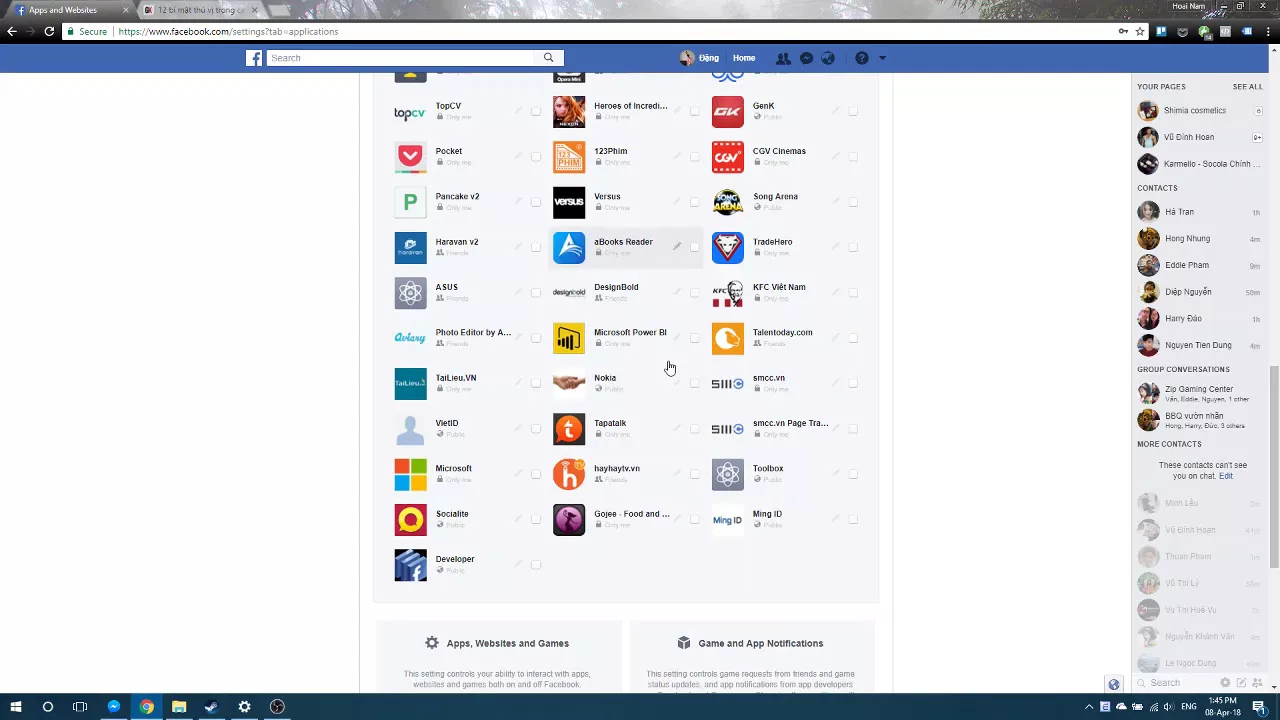This screenshot has width=1280, height=720.
Task: Open the Talentoday.com app icon
Action: click(728, 338)
